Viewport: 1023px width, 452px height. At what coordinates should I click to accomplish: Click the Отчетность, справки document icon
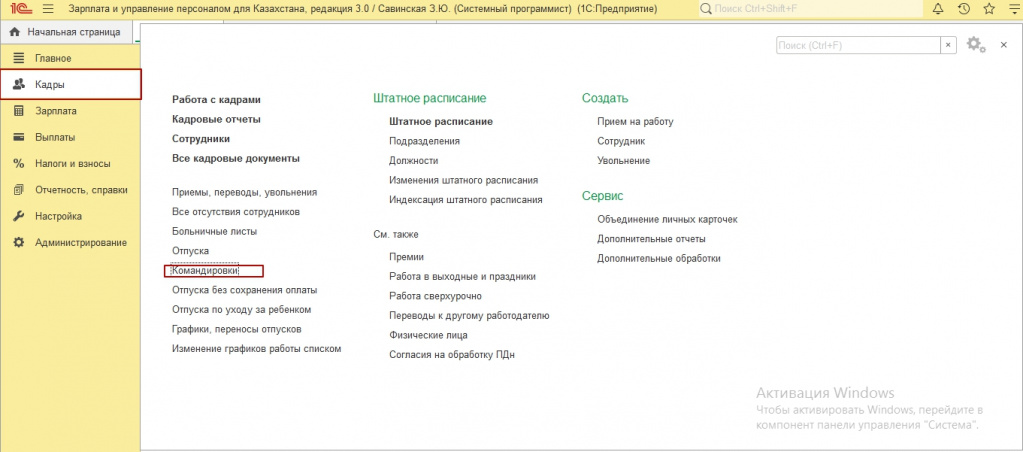19,190
